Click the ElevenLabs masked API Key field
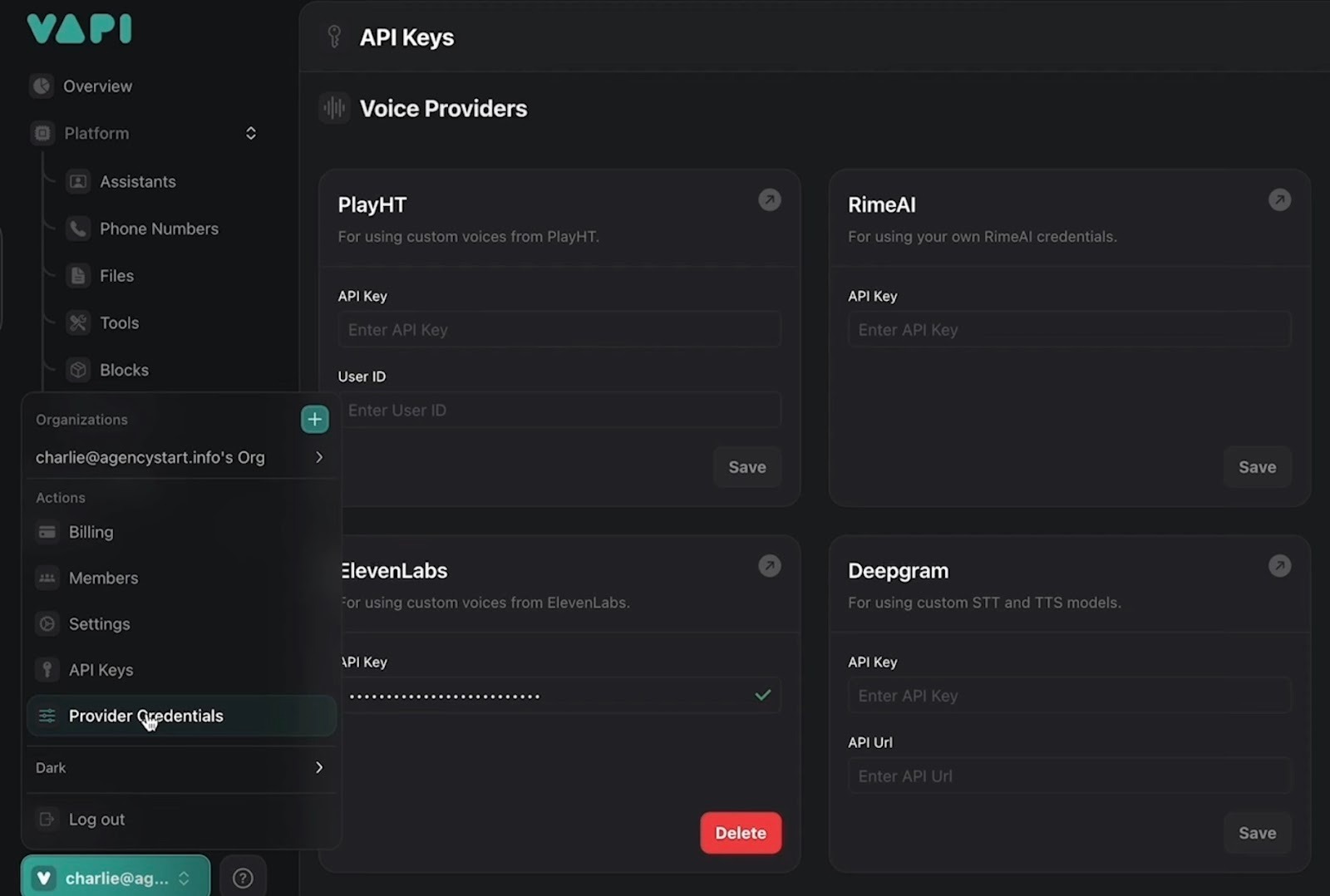The width and height of the screenshot is (1330, 896). tap(559, 696)
